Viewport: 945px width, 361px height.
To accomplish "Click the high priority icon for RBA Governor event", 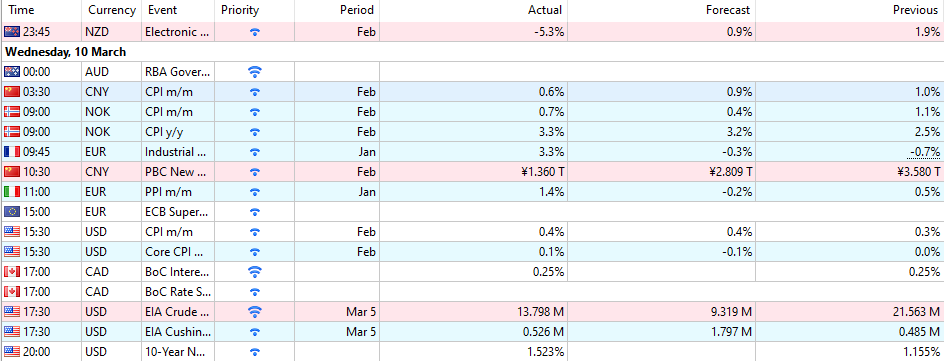I will 255,72.
